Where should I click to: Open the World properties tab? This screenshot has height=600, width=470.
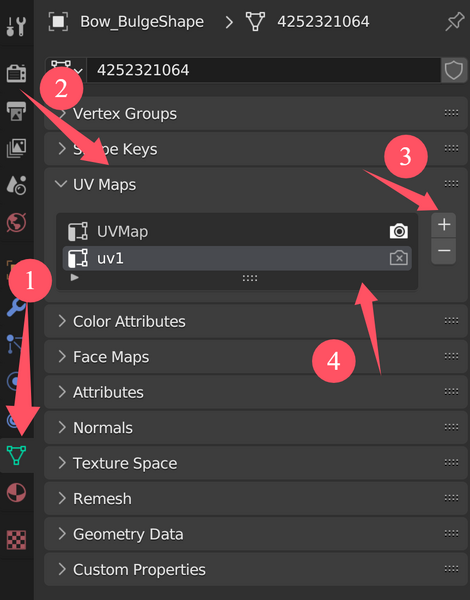coord(16,222)
